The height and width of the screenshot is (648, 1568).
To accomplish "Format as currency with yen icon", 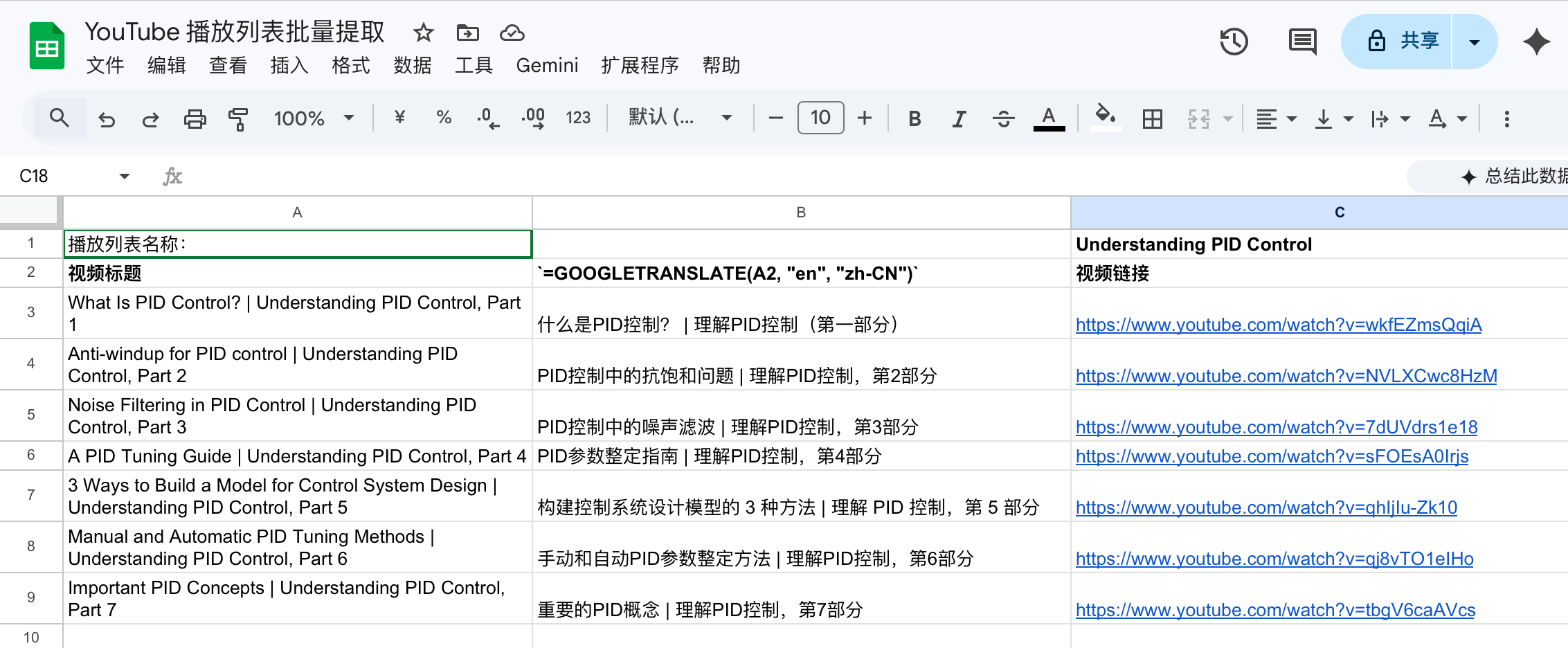I will 399,118.
